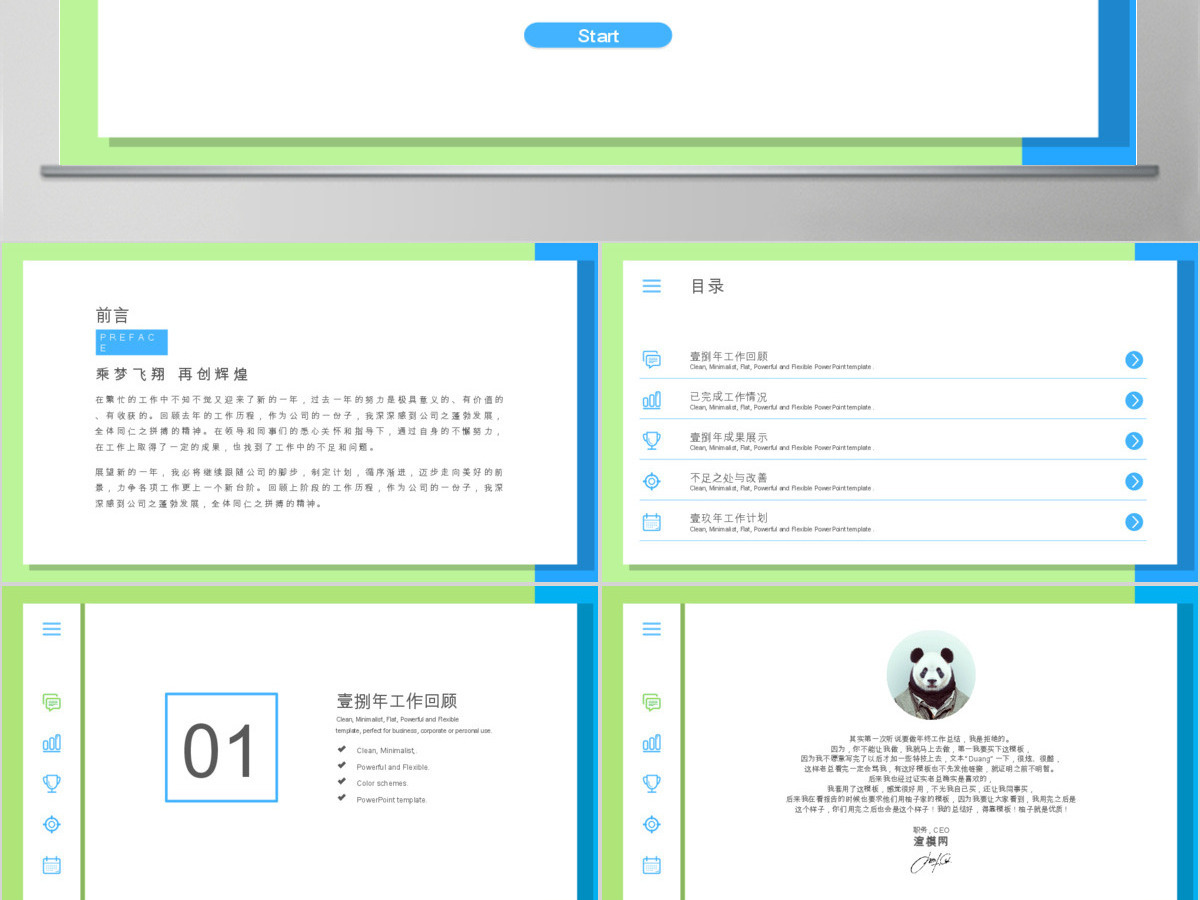This screenshot has width=1200, height=900.
Task: Click the 前言 title
Action: pyautogui.click(x=113, y=315)
